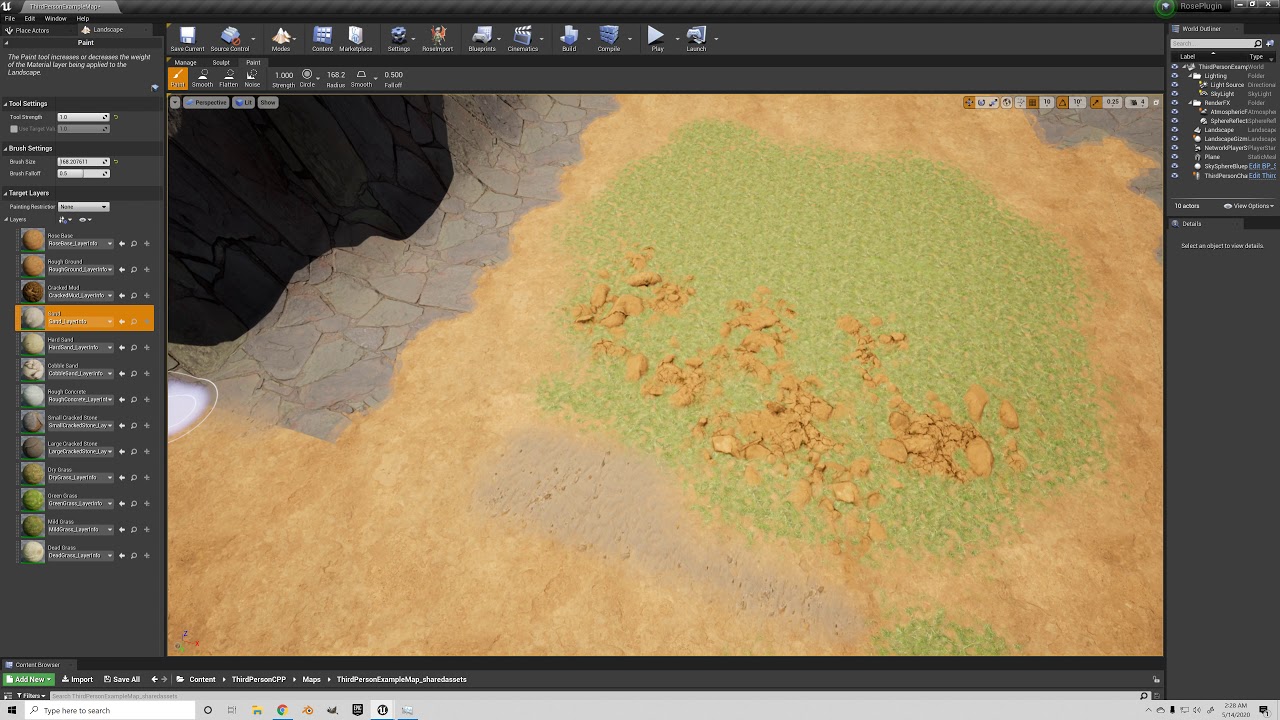Toggle visibility of the Light Source actor
The width and height of the screenshot is (1280, 720).
pyautogui.click(x=1174, y=85)
